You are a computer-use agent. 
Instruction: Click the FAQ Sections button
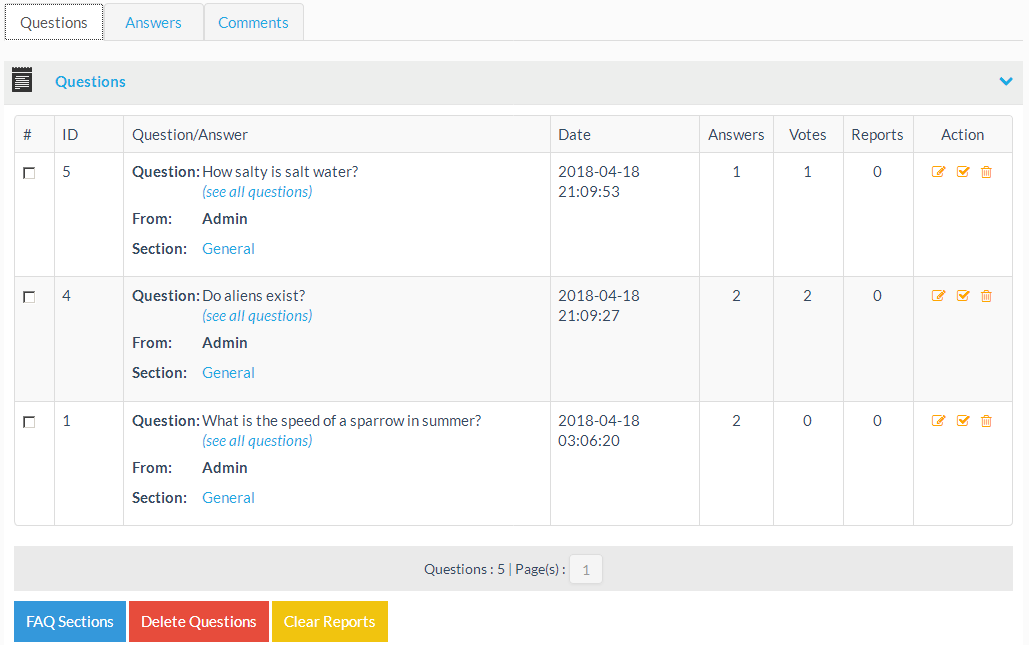pyautogui.click(x=70, y=621)
